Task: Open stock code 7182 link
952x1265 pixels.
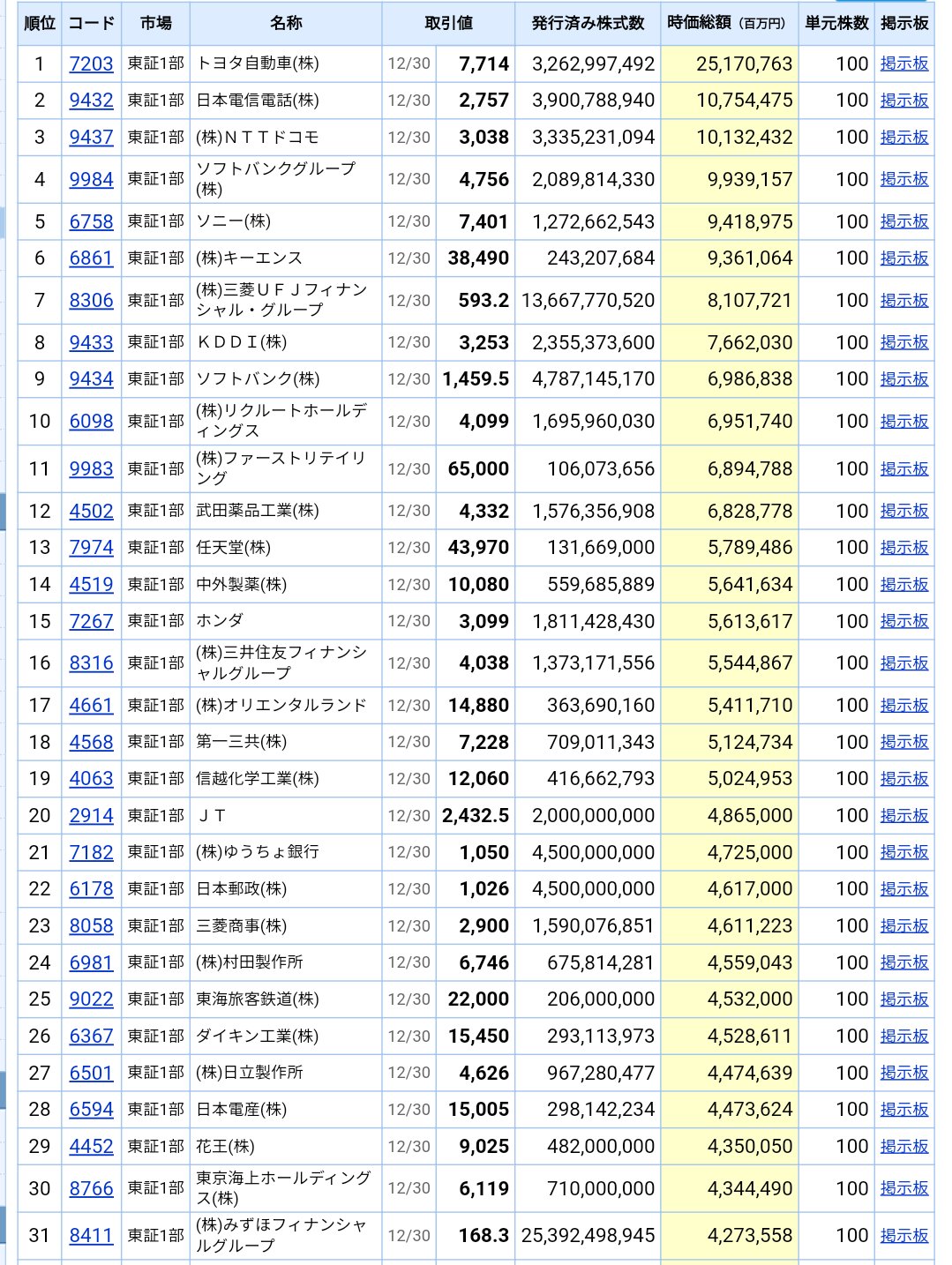Action: point(92,852)
